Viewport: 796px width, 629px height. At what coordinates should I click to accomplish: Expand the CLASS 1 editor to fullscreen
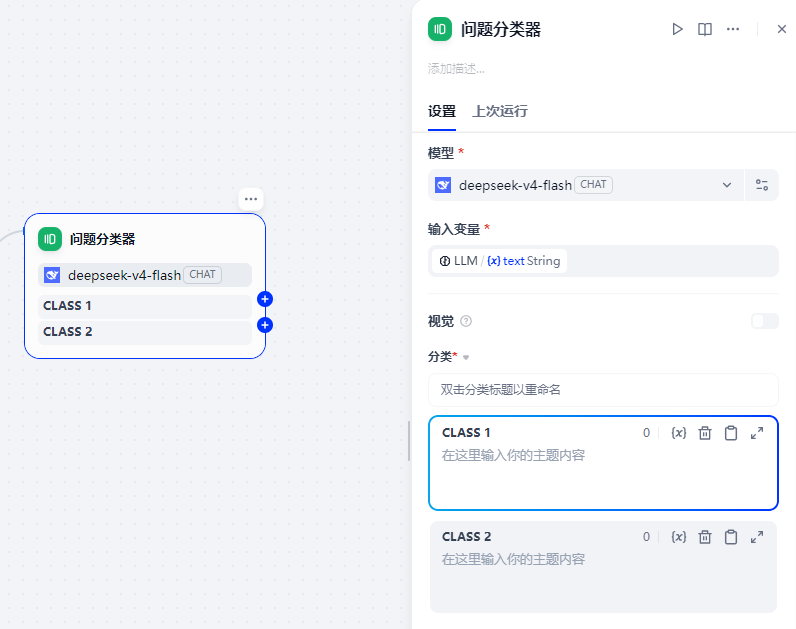(x=757, y=433)
